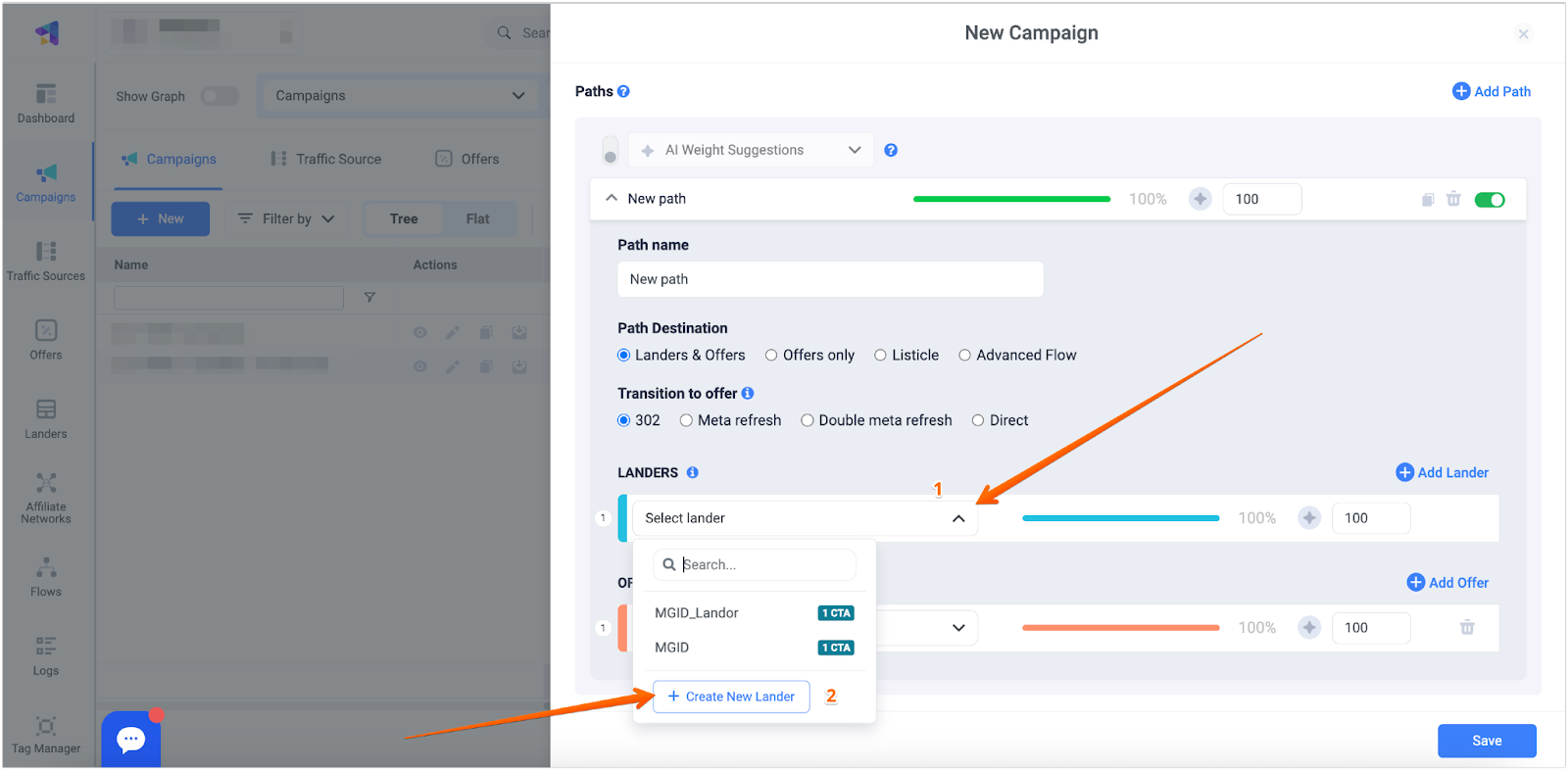Collapse the Select lander dropdown
This screenshot has width=1568, height=770.
tap(958, 518)
